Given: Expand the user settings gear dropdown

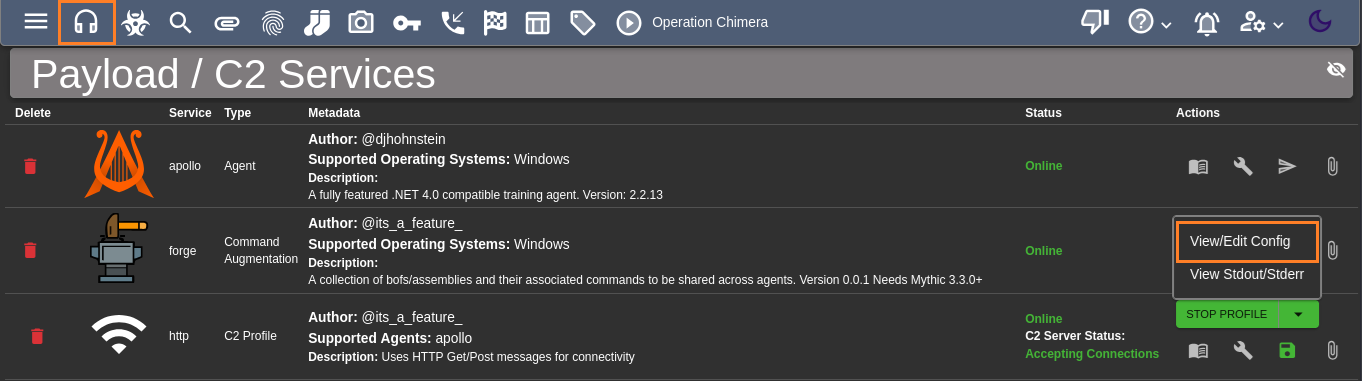Looking at the screenshot, I should coord(1262,22).
